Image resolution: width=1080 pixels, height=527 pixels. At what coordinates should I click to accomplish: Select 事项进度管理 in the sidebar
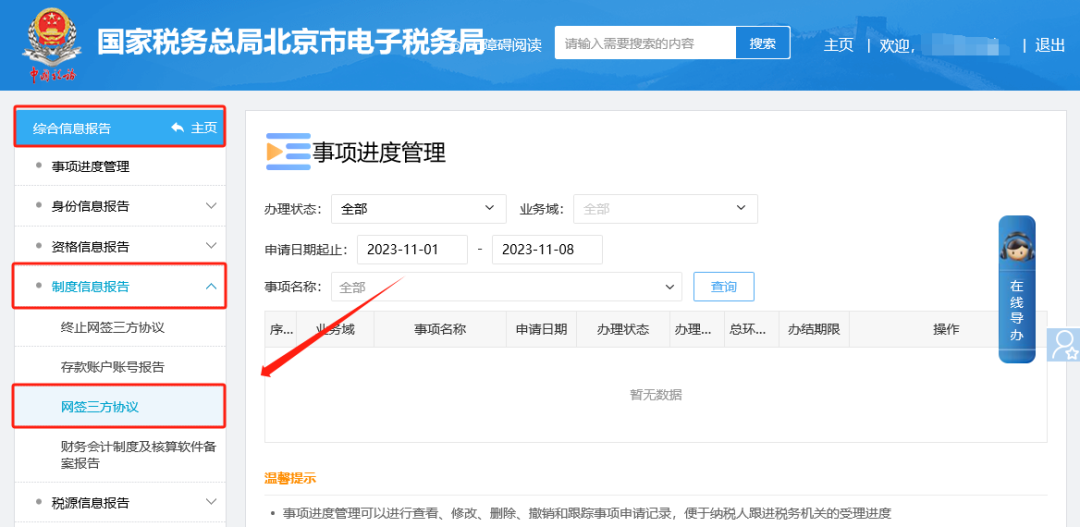click(x=90, y=166)
